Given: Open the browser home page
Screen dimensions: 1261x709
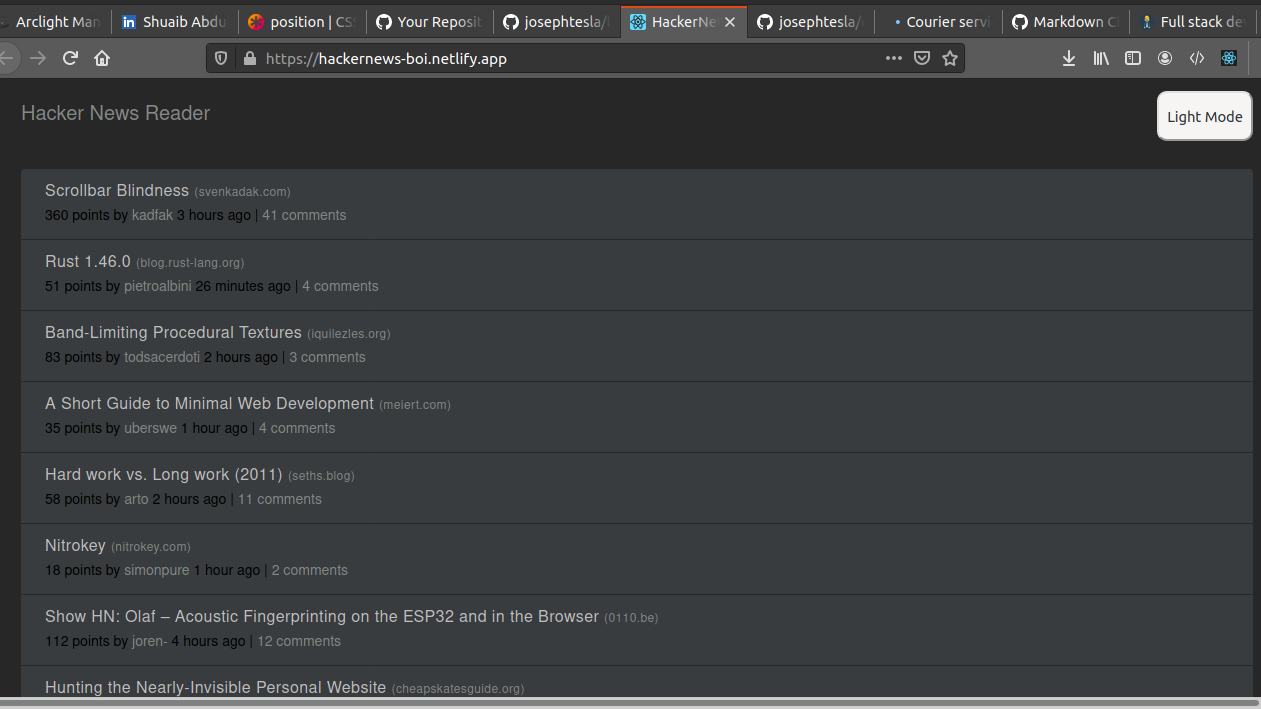Looking at the screenshot, I should (102, 58).
